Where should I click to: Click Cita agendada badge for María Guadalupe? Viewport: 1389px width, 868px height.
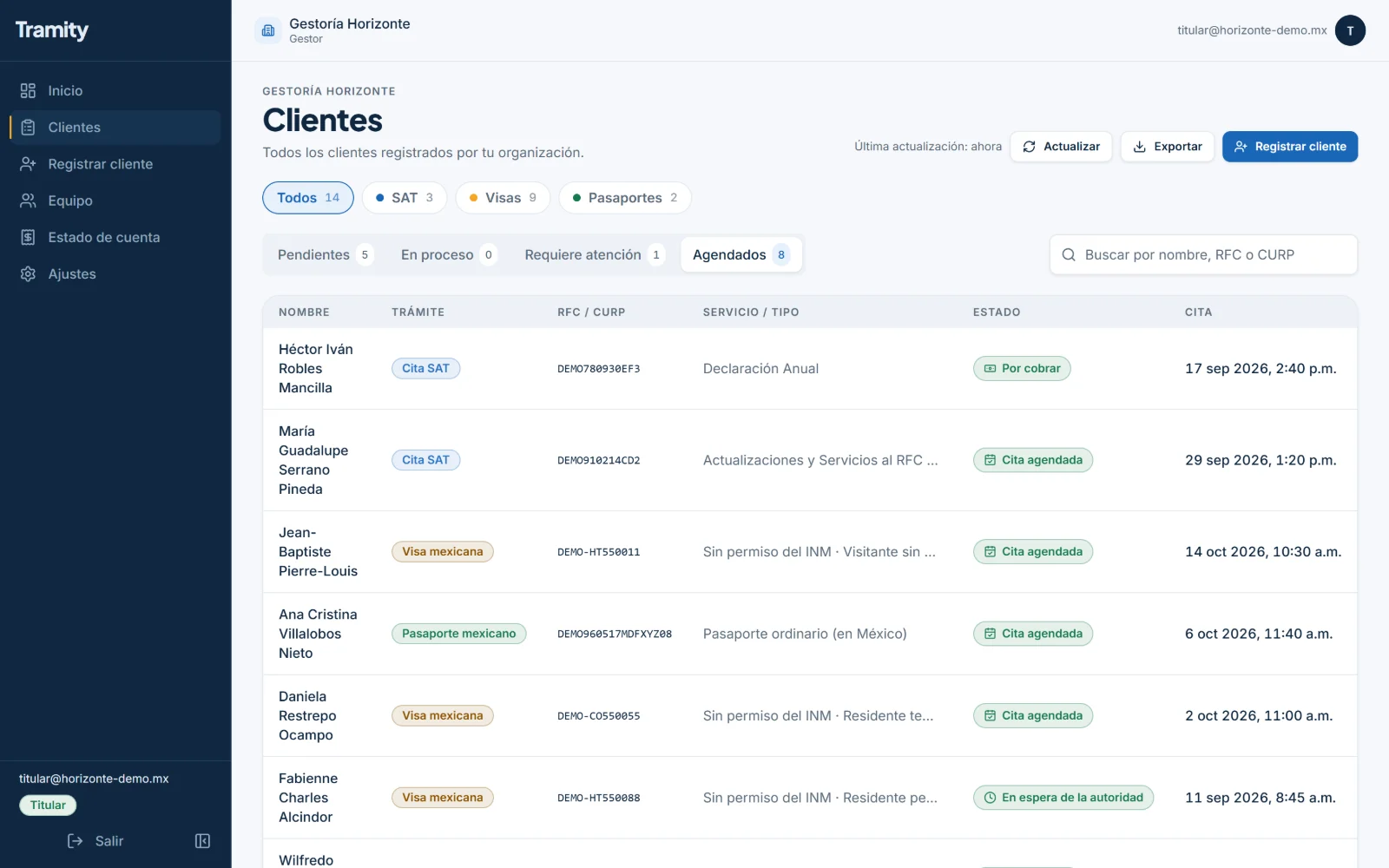[1033, 460]
